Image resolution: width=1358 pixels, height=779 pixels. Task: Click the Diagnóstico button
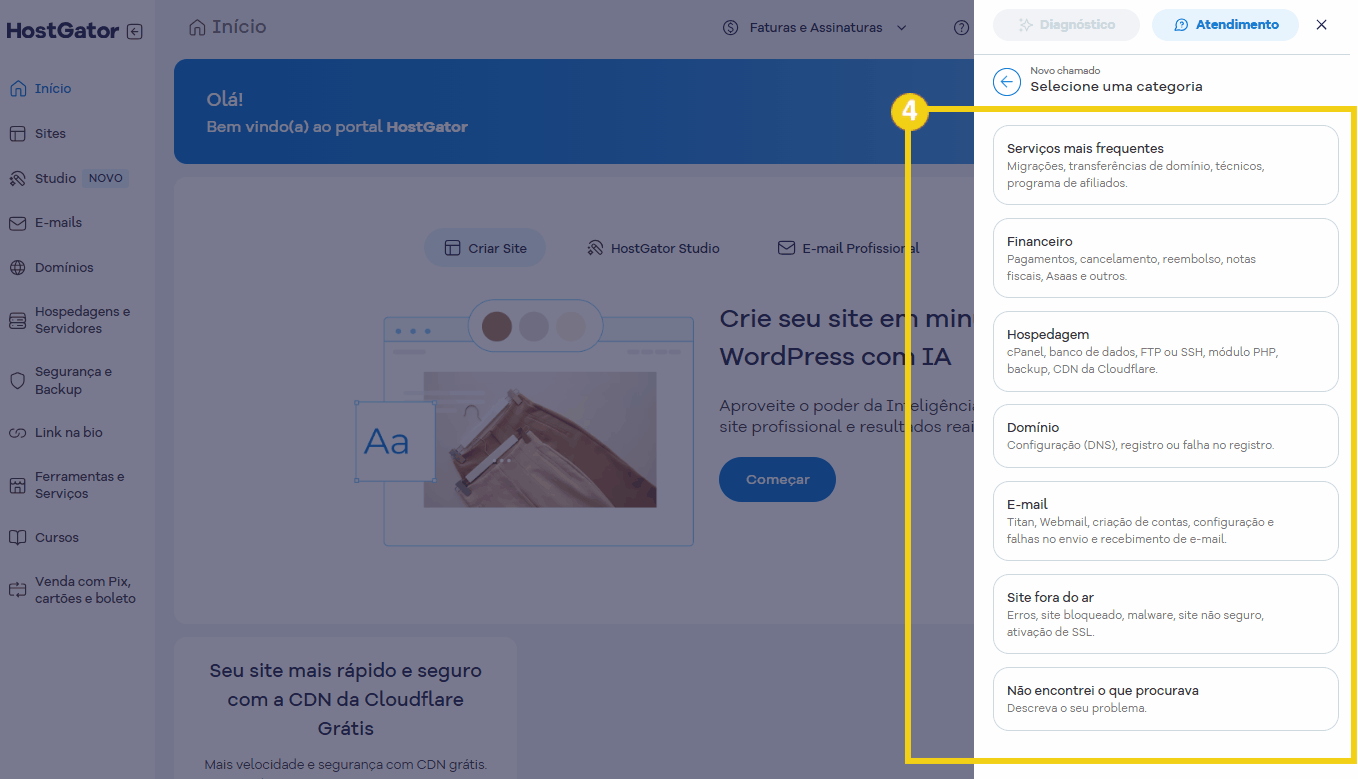1066,25
